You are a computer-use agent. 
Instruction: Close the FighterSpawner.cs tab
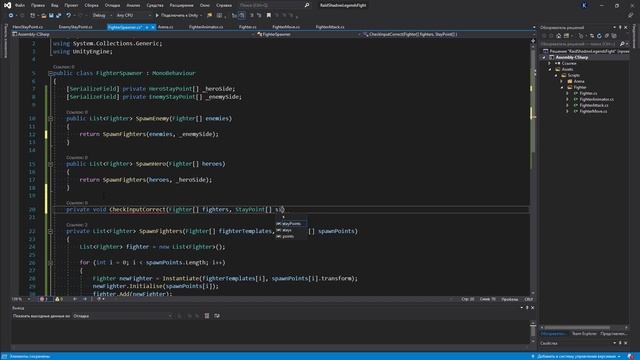[x=153, y=27]
